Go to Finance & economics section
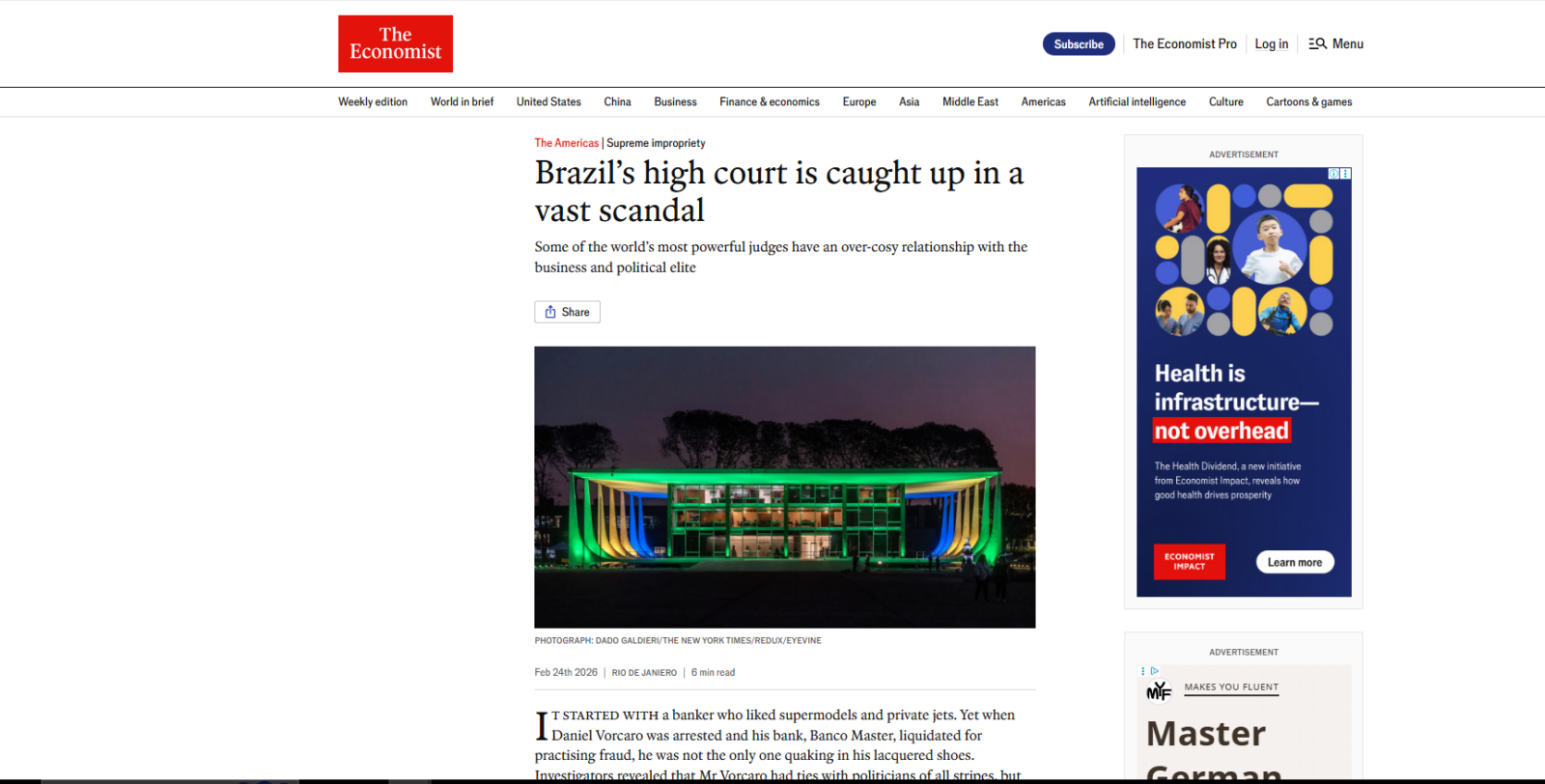 tap(769, 101)
